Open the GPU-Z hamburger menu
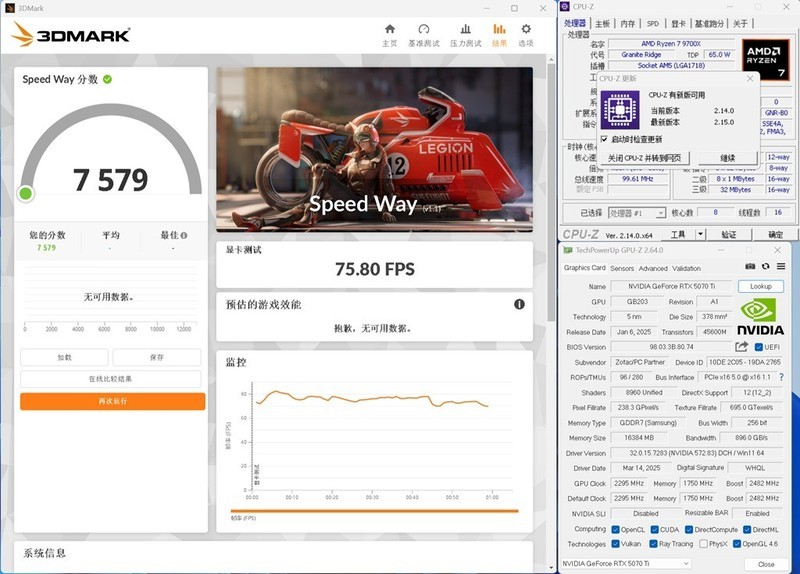This screenshot has height=574, width=800. [x=781, y=266]
